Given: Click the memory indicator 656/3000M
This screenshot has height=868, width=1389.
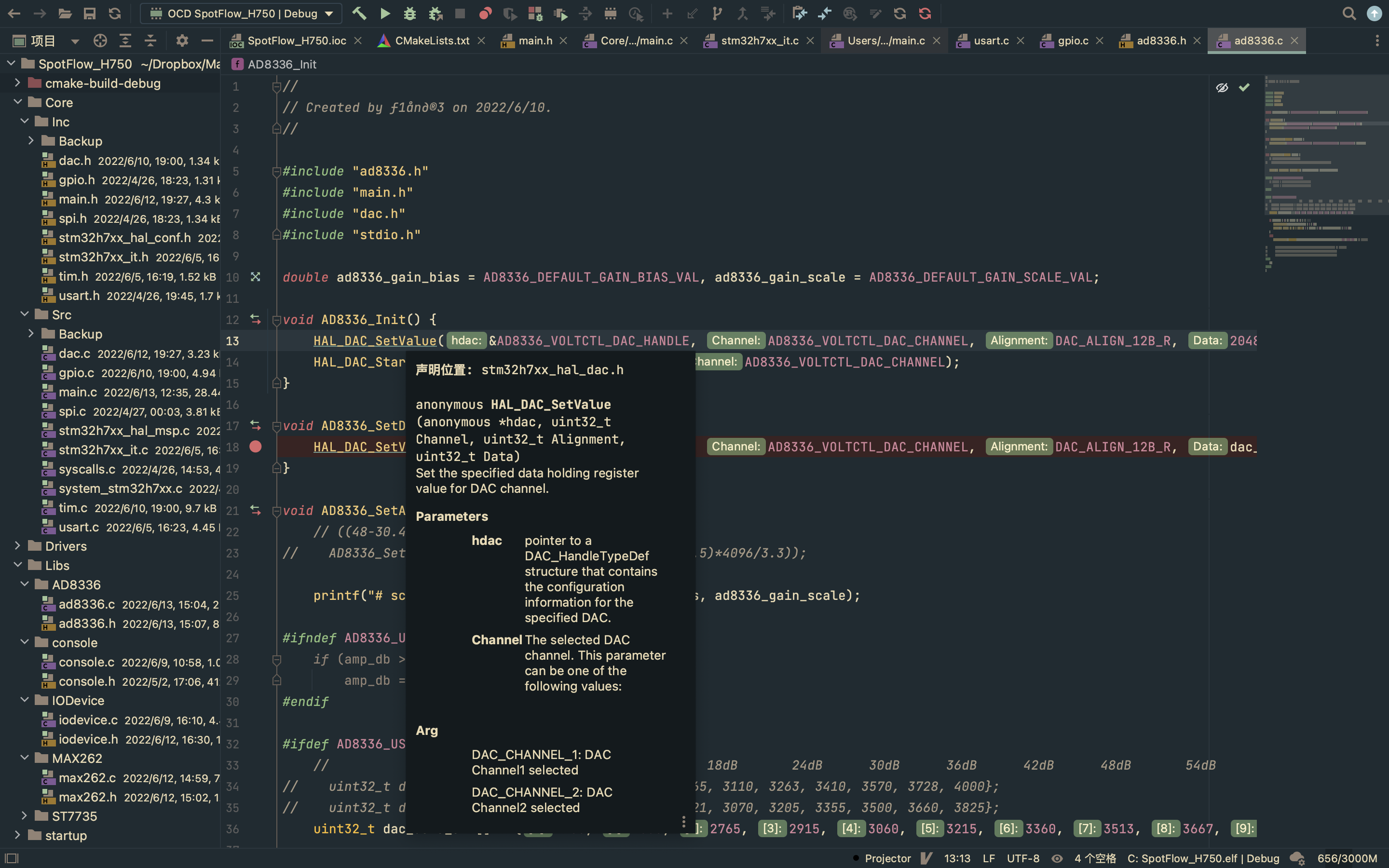Looking at the screenshot, I should [x=1347, y=858].
